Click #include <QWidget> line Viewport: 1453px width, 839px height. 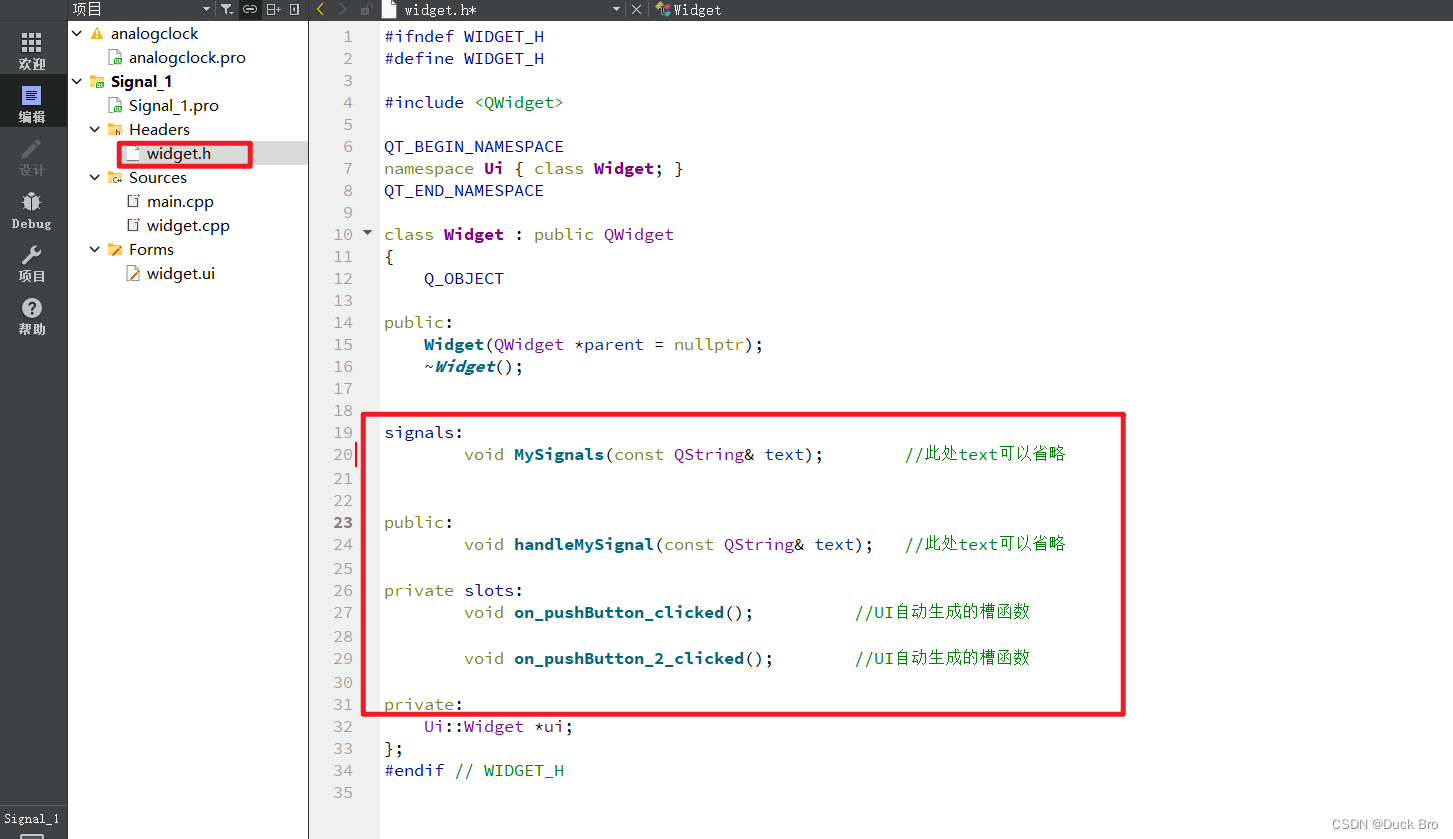tap(474, 102)
